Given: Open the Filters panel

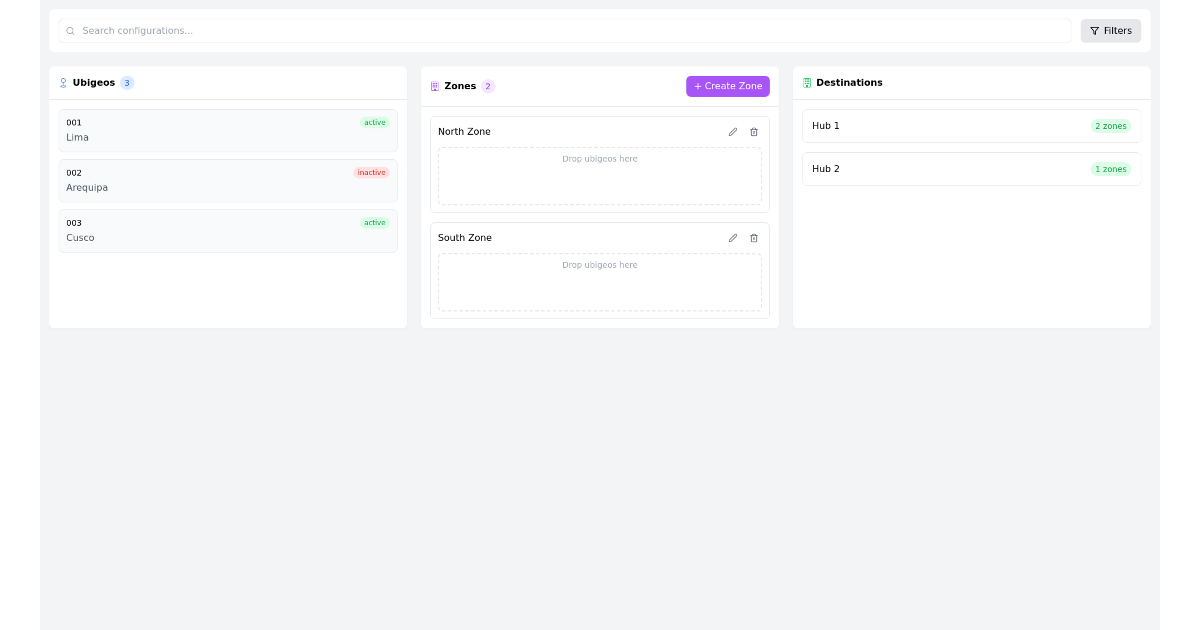Looking at the screenshot, I should (x=1110, y=30).
